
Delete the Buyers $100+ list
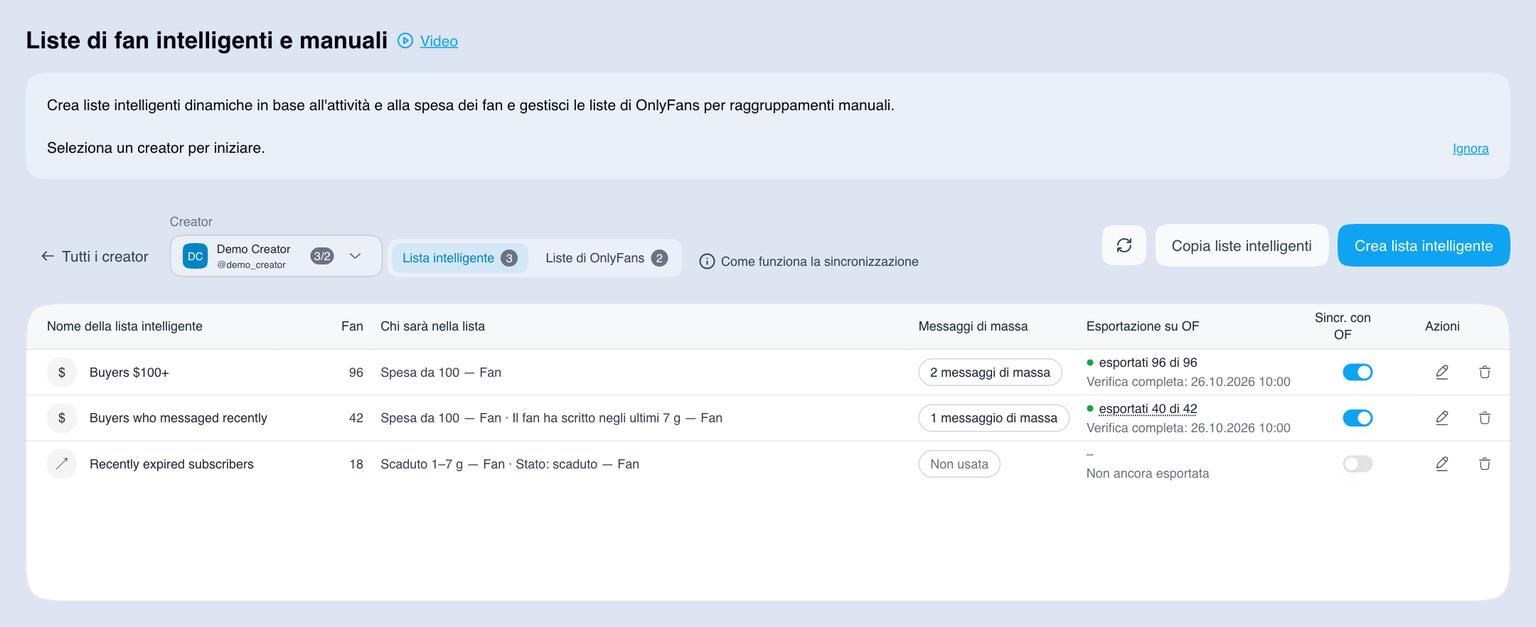point(1485,372)
